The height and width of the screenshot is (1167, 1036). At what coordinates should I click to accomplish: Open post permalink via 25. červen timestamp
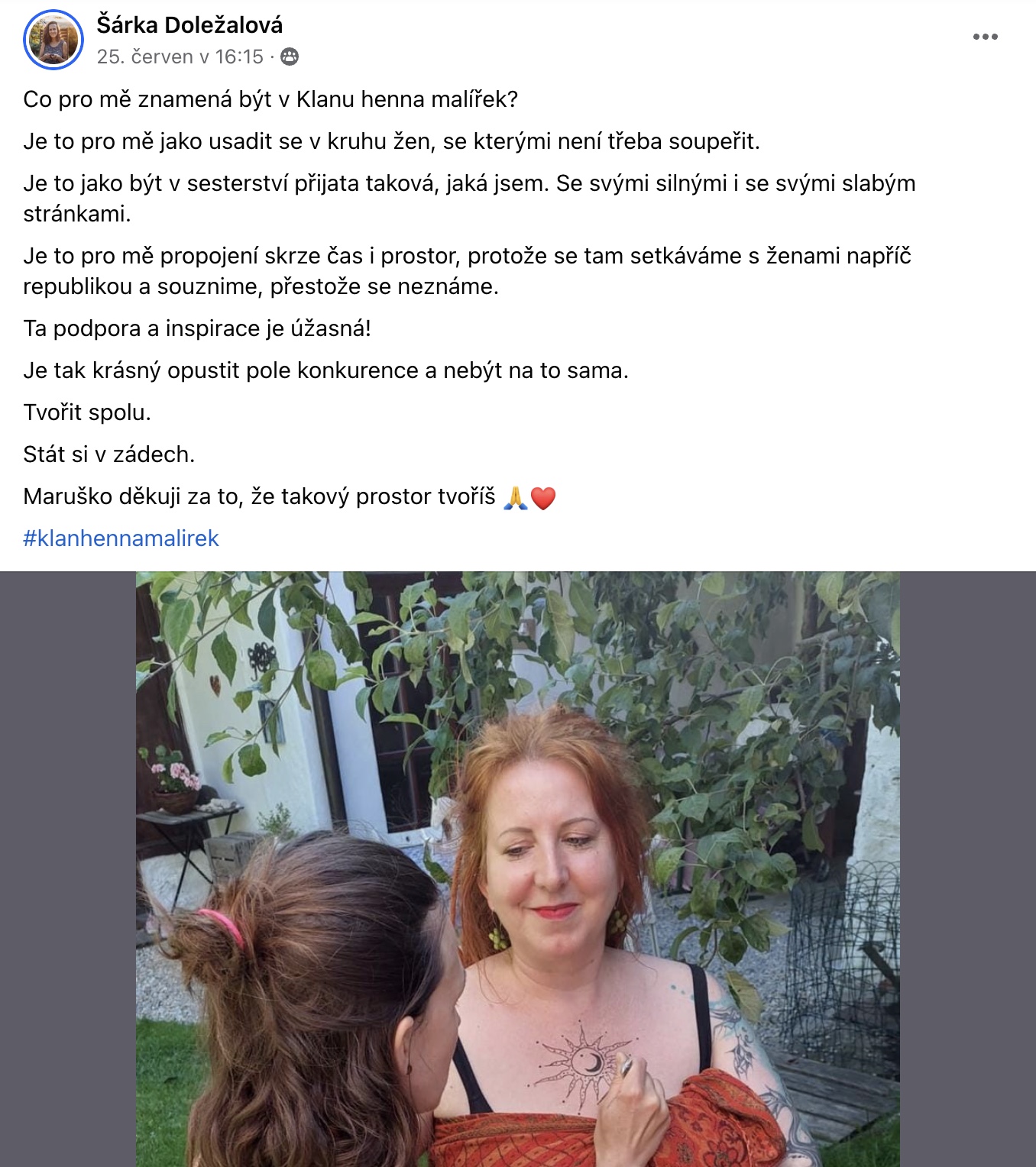coord(180,57)
